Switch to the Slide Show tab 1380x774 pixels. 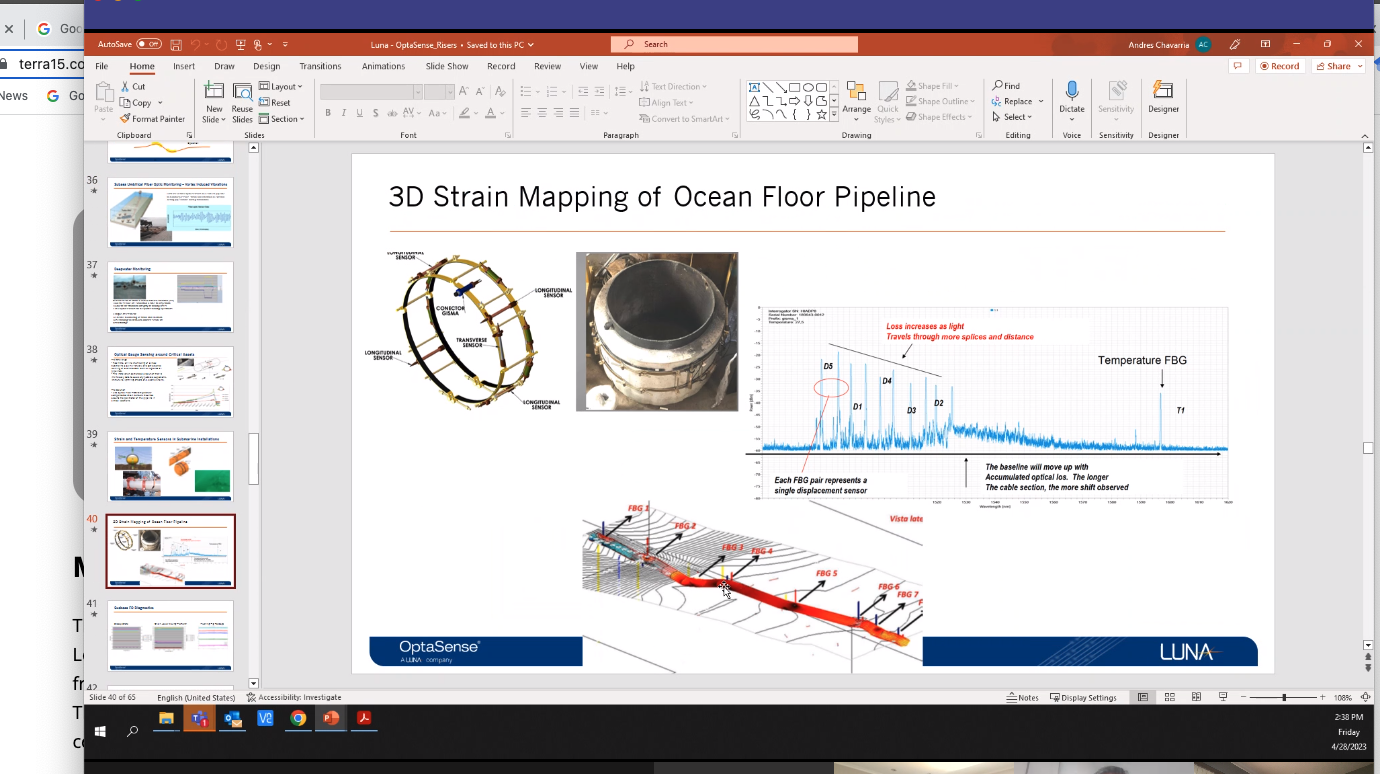447,66
